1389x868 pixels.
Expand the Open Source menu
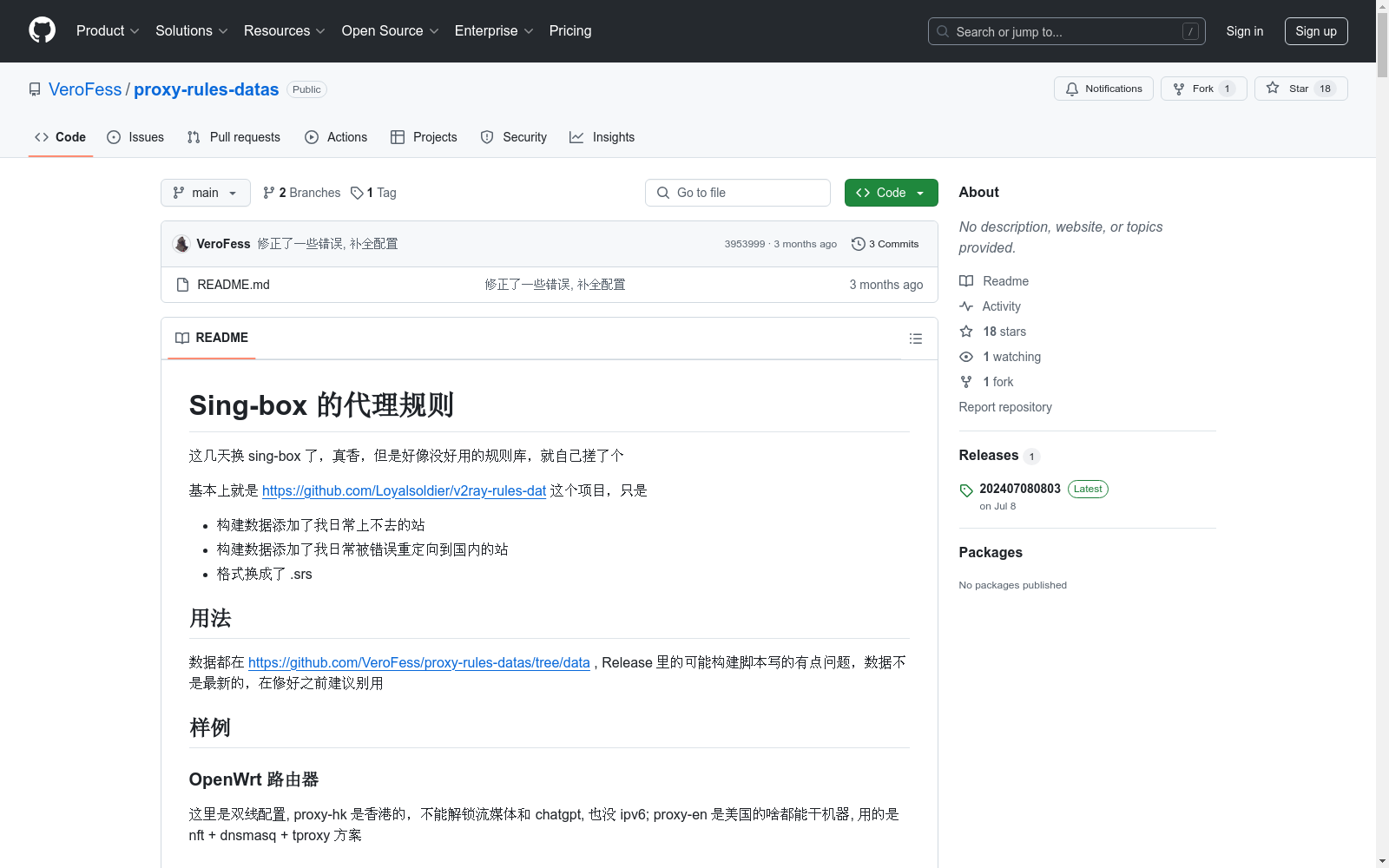click(x=390, y=30)
